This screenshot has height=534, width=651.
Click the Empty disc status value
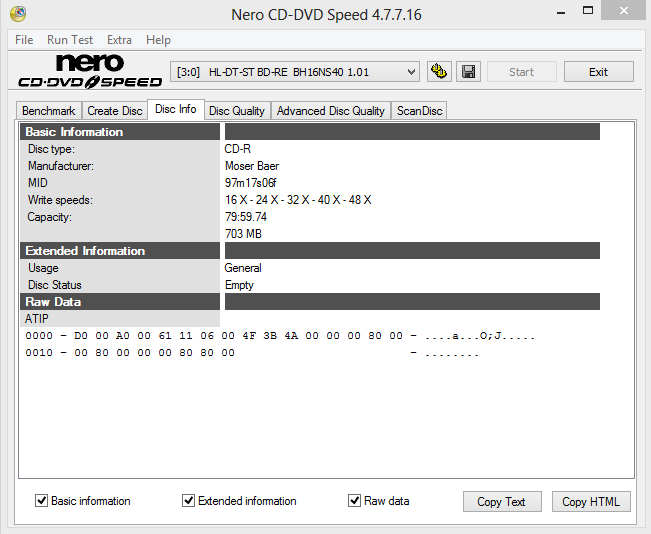[x=239, y=285]
